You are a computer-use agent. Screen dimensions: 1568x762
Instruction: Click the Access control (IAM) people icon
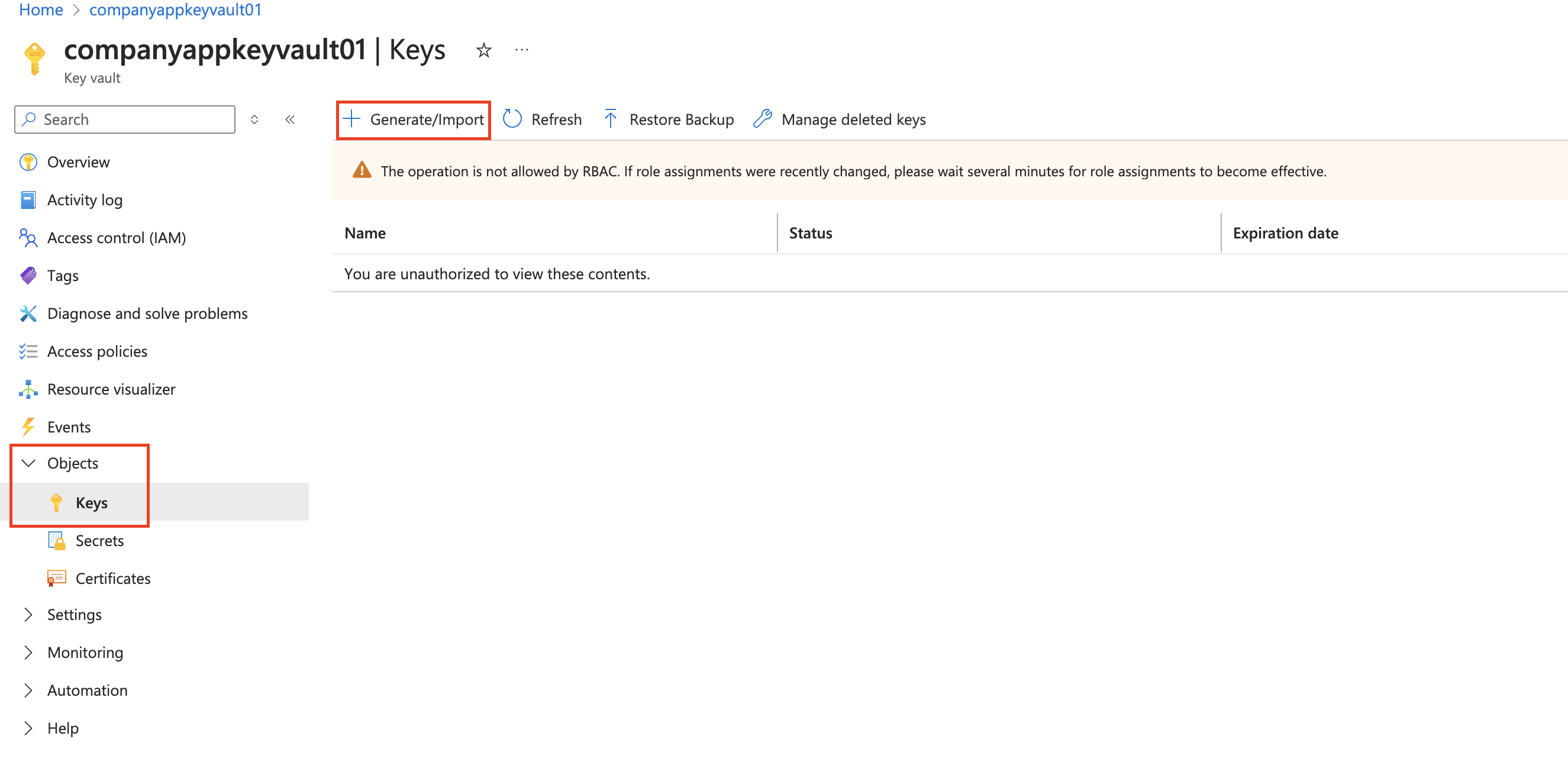tap(28, 238)
